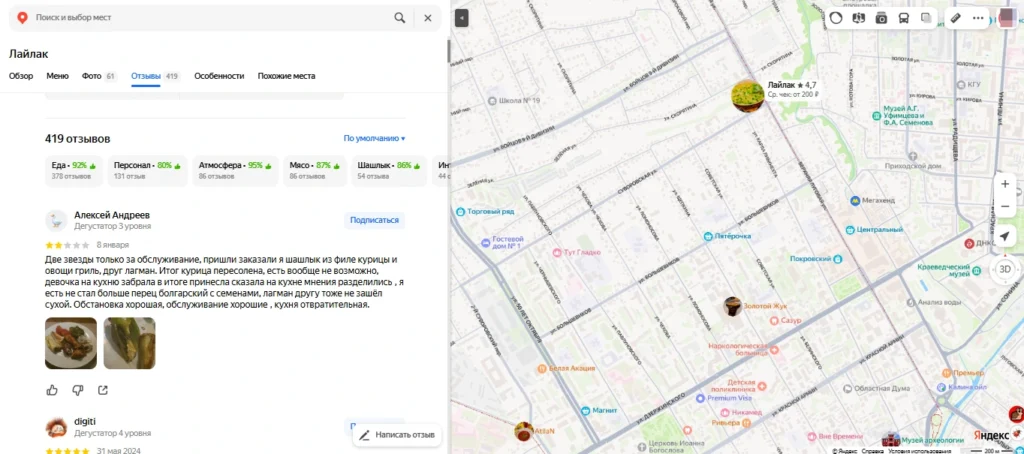Collapse the side panel with arrow button
1024x454 pixels.
point(462,18)
